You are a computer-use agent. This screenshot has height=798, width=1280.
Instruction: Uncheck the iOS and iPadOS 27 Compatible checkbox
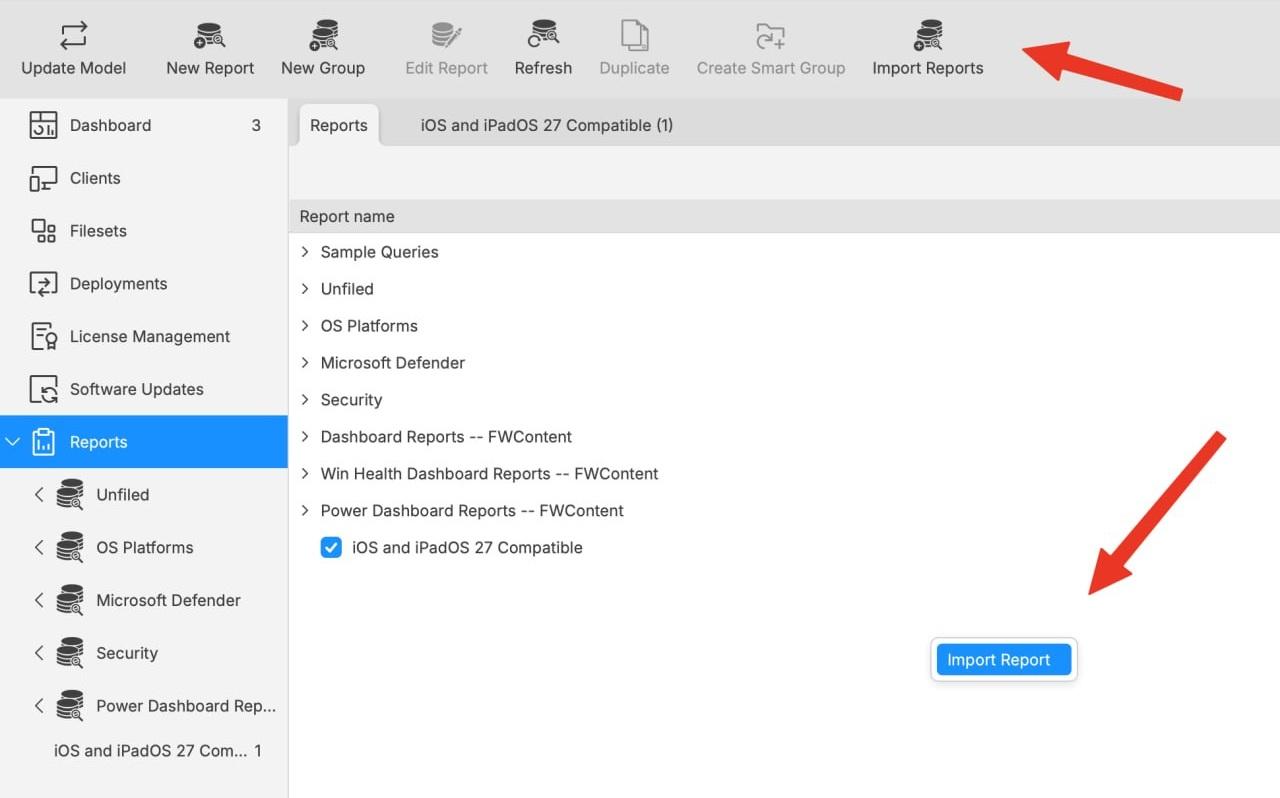pyautogui.click(x=331, y=548)
